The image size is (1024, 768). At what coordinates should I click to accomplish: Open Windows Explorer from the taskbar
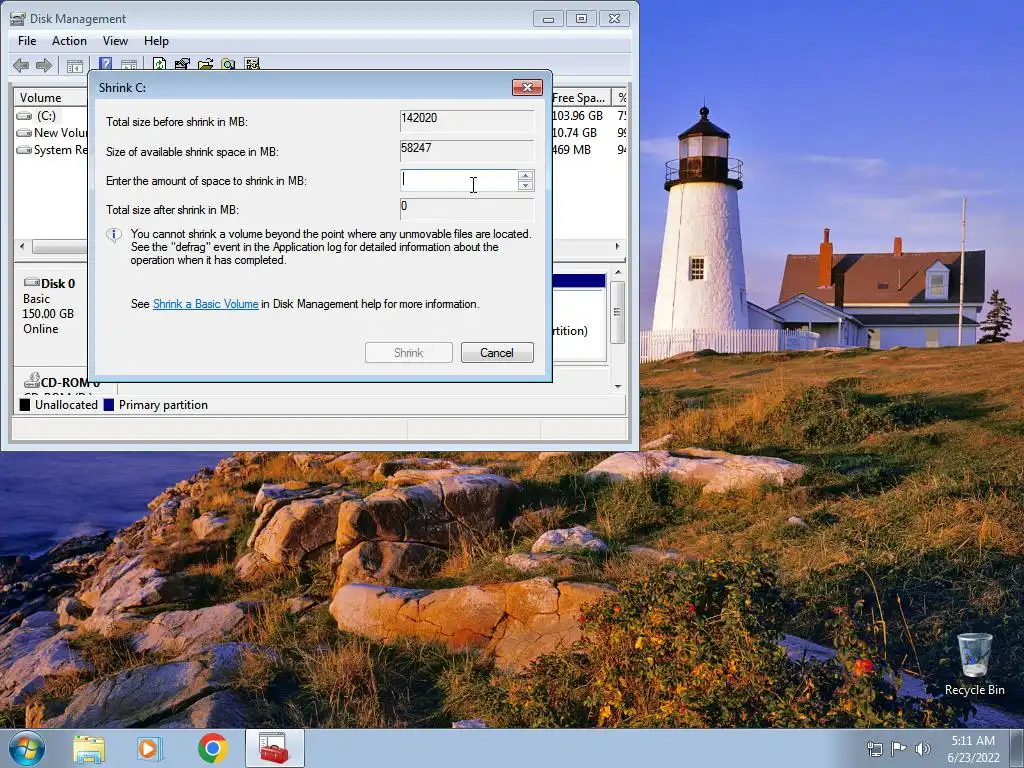[x=89, y=749]
